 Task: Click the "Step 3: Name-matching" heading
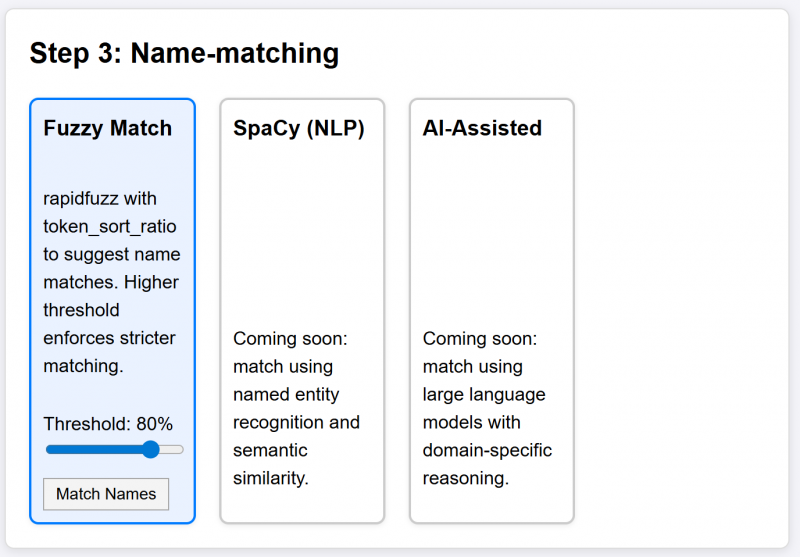click(x=184, y=53)
